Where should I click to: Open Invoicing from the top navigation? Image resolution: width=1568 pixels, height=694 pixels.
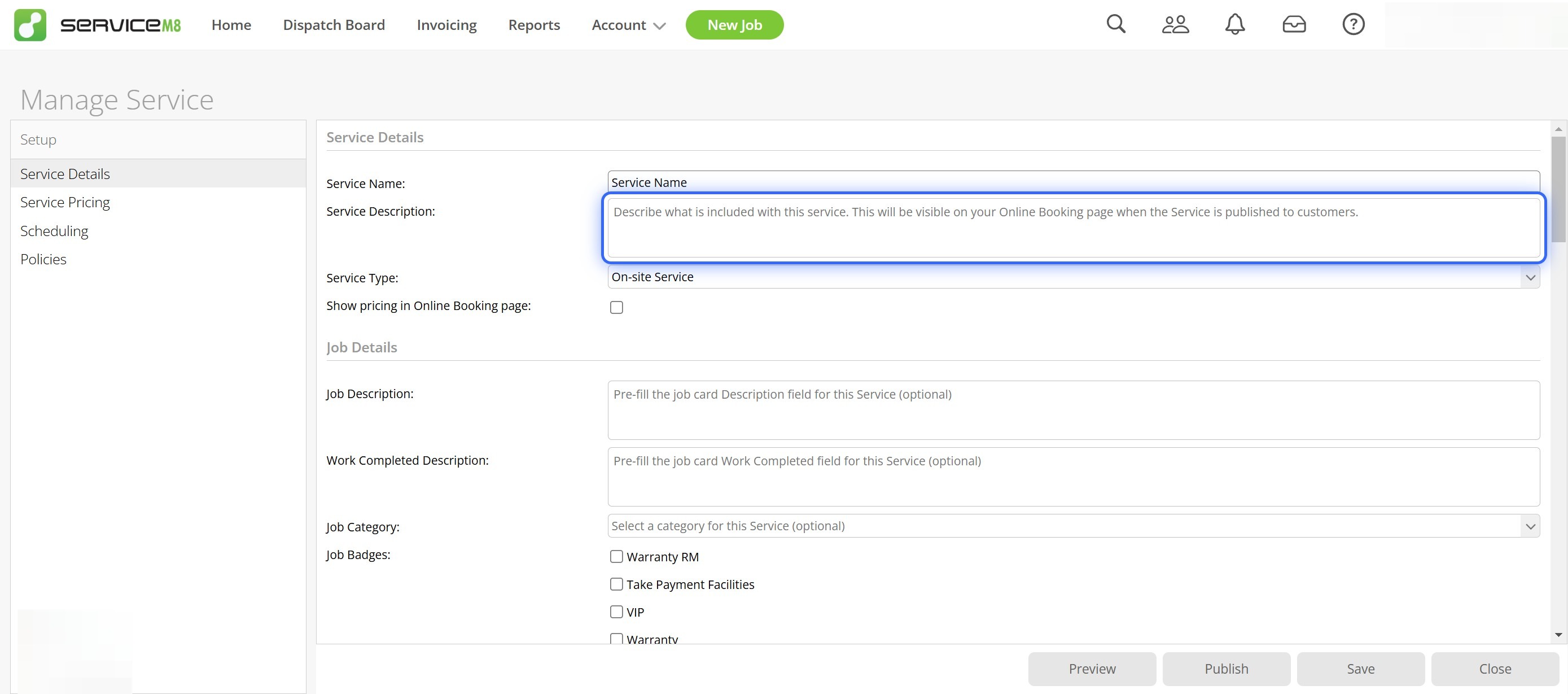click(446, 25)
